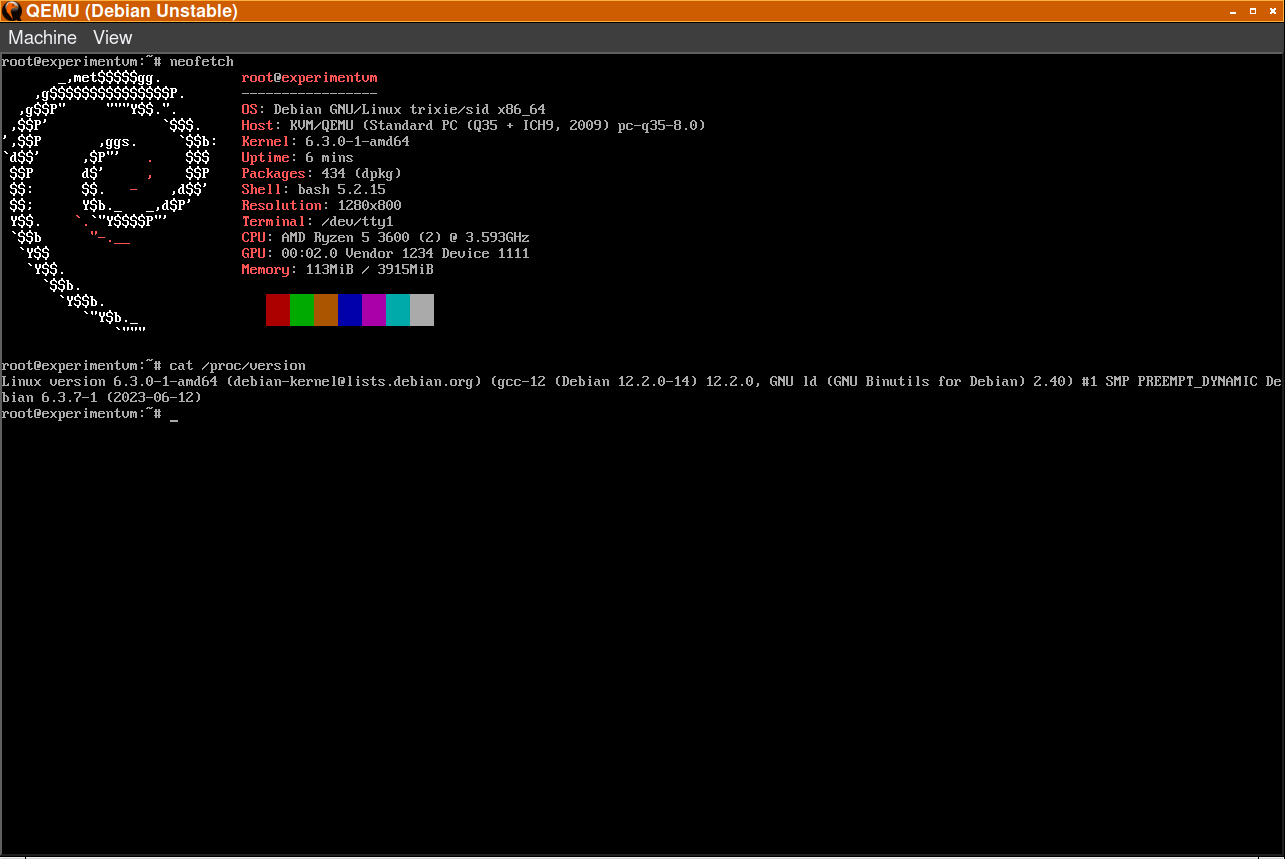
Task: Click the orange-brown color block in neofetch
Action: 326,310
